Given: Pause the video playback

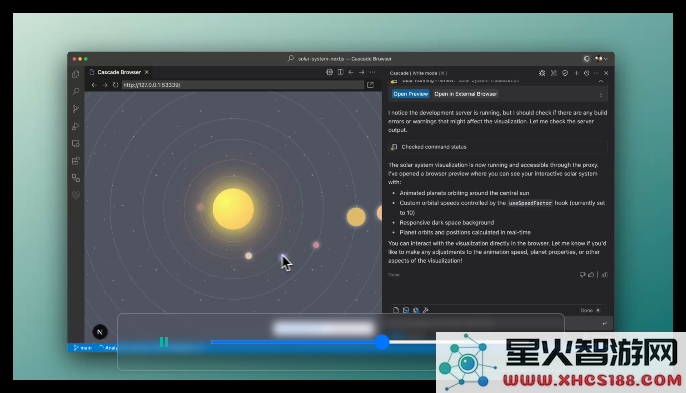Looking at the screenshot, I should [164, 342].
